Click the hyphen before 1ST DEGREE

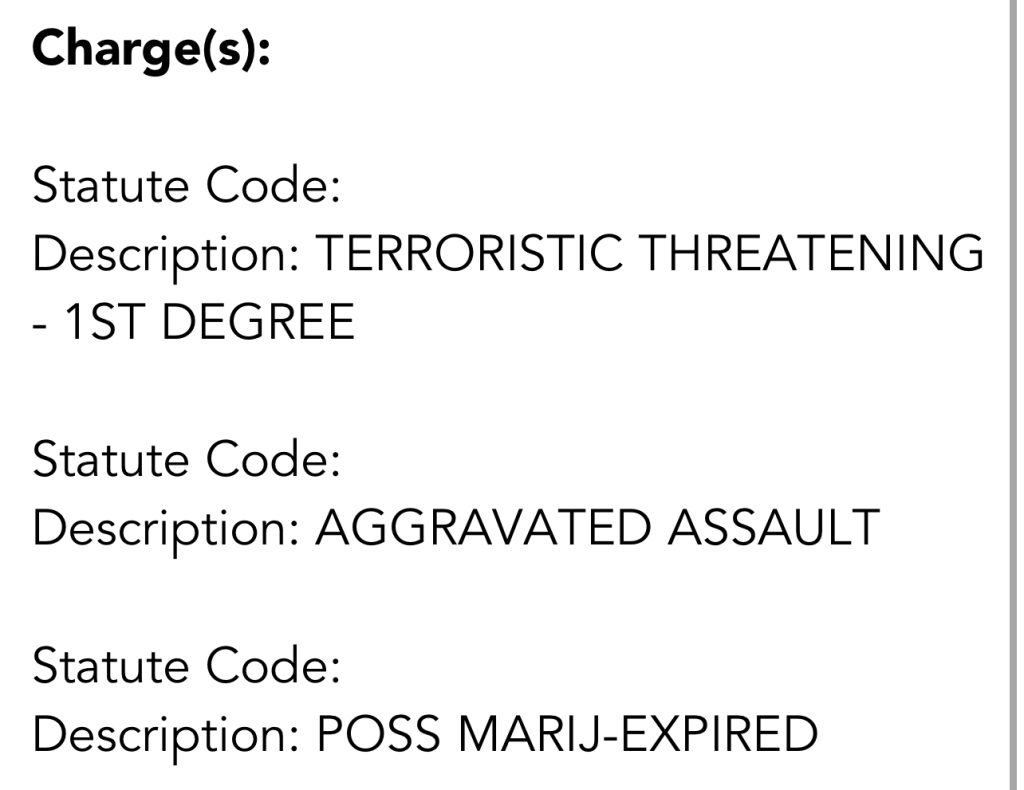click(x=39, y=325)
